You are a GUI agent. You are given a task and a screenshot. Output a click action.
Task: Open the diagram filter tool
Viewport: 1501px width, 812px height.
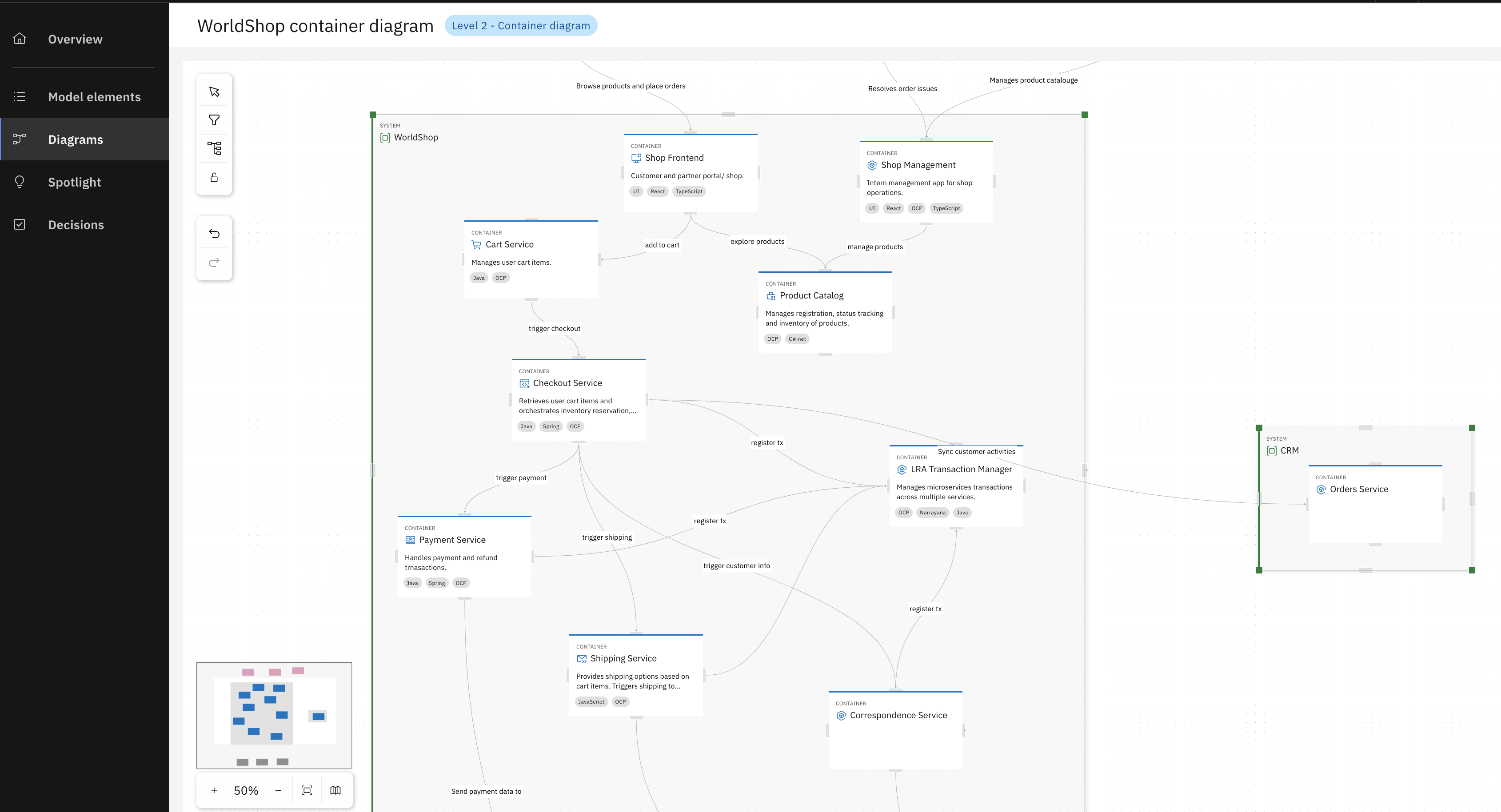[x=214, y=119]
